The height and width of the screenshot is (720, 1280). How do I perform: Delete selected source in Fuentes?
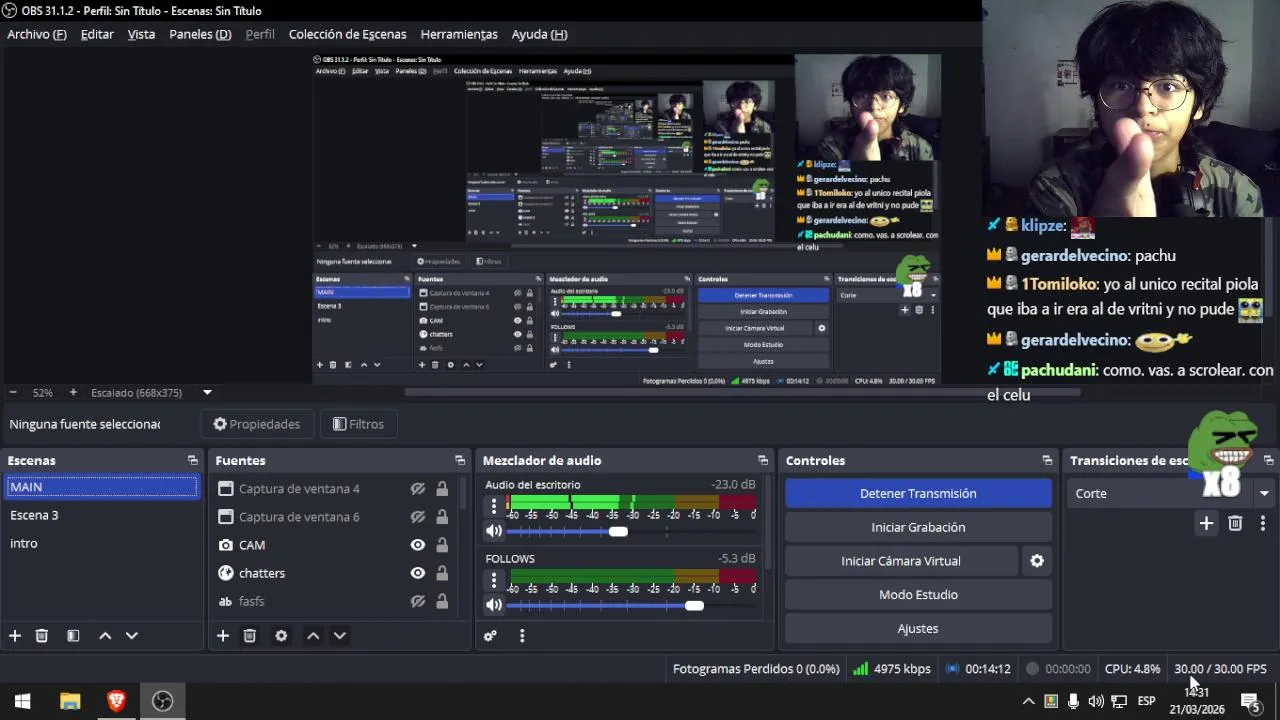(250, 636)
